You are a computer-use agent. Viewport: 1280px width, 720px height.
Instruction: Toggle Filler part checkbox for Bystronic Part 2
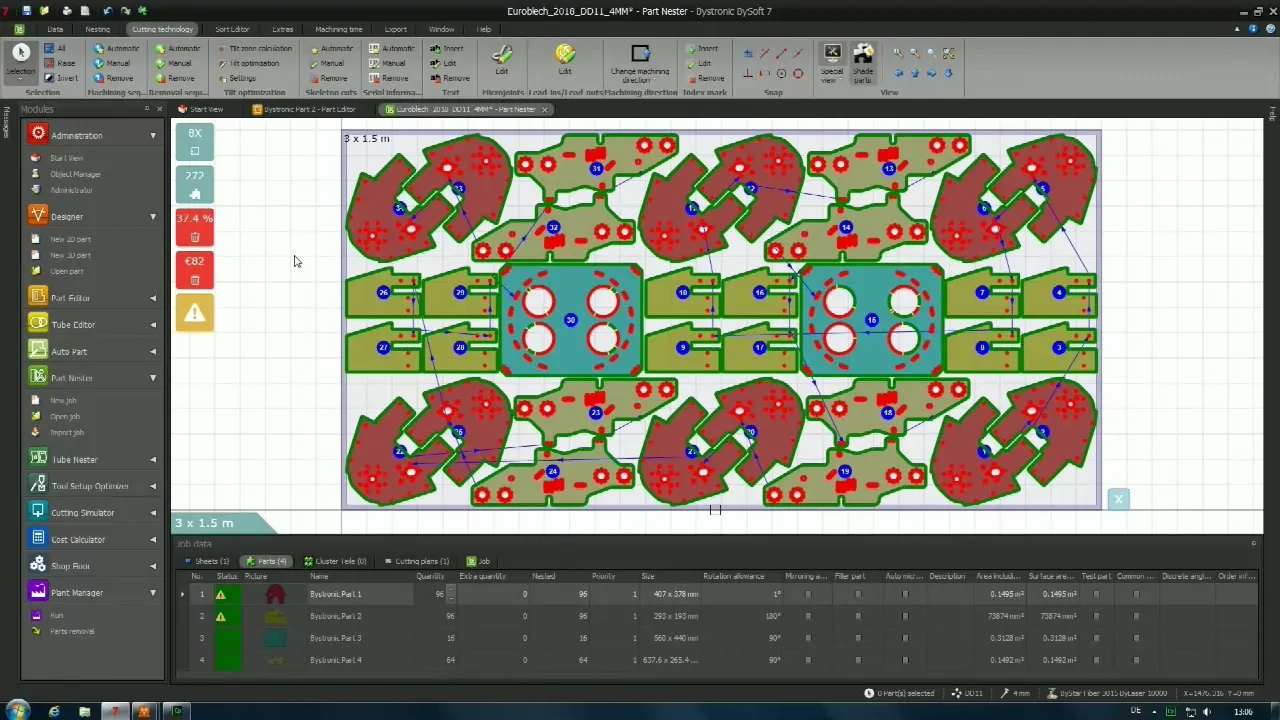(x=857, y=616)
